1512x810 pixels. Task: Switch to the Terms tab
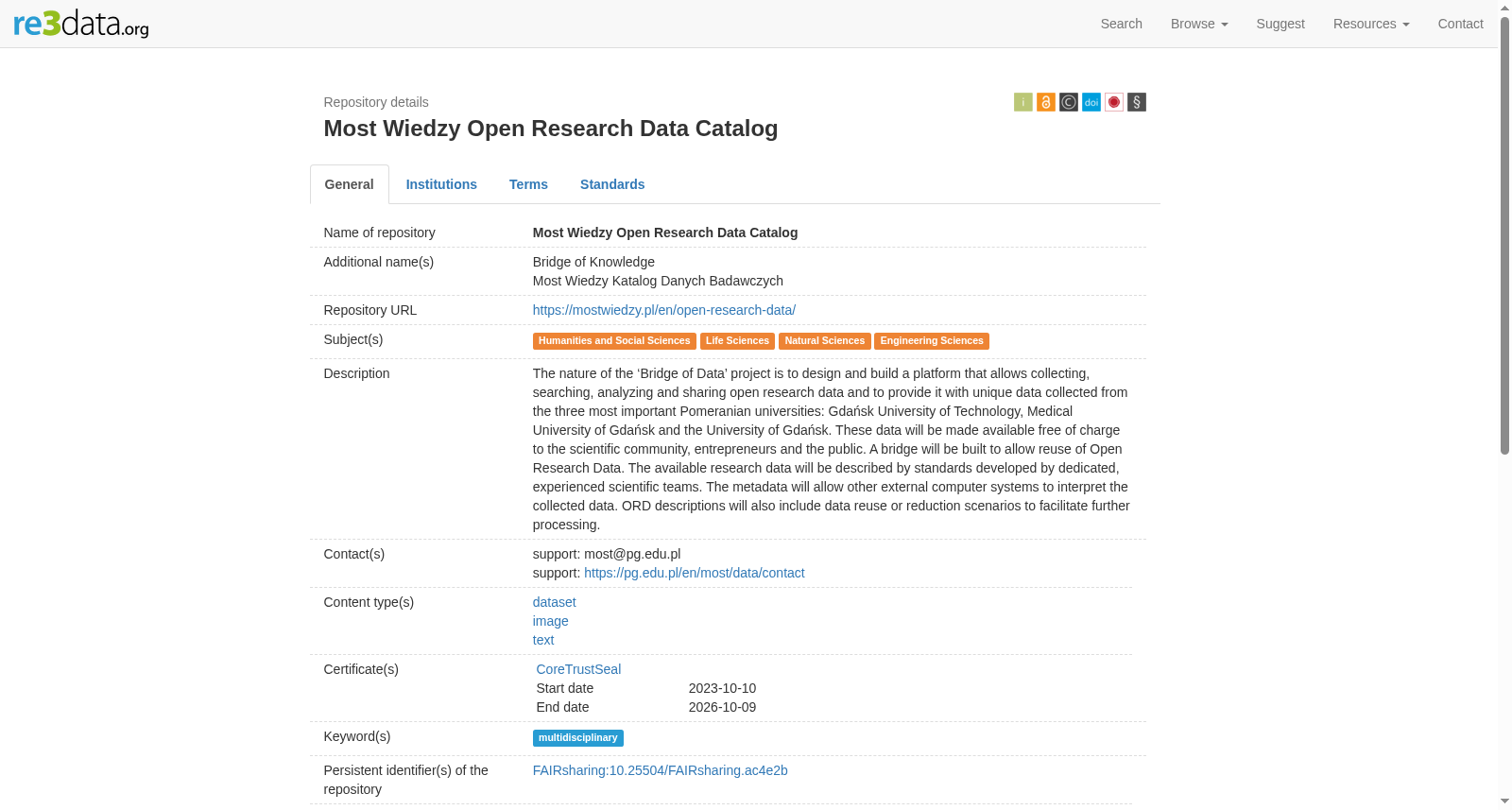click(528, 184)
